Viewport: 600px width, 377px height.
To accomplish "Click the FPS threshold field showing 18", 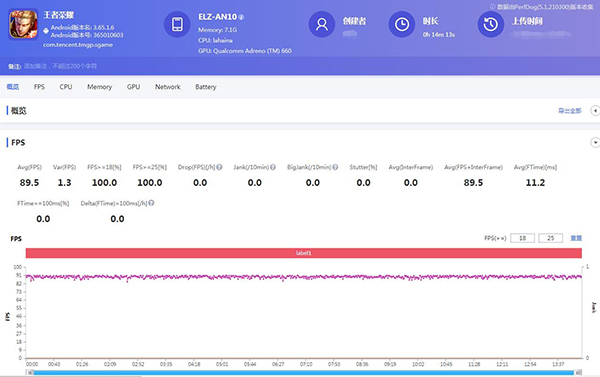I will coord(522,238).
